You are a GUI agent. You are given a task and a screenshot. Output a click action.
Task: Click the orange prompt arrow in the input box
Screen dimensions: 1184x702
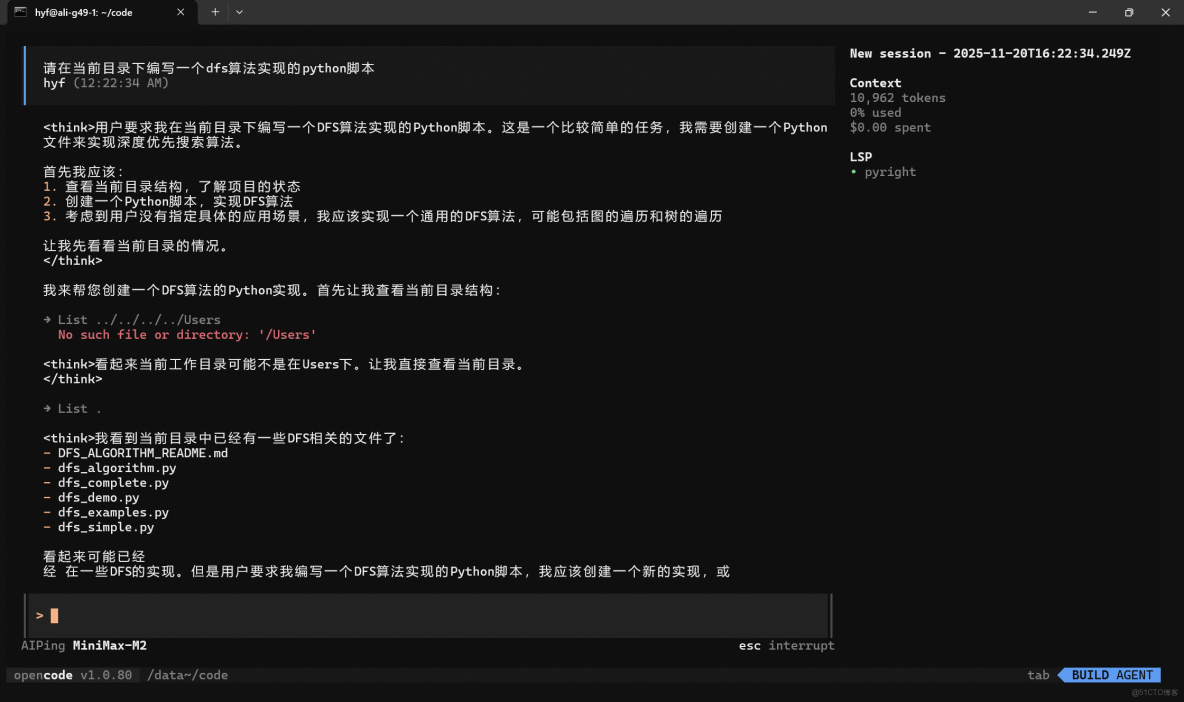click(39, 615)
